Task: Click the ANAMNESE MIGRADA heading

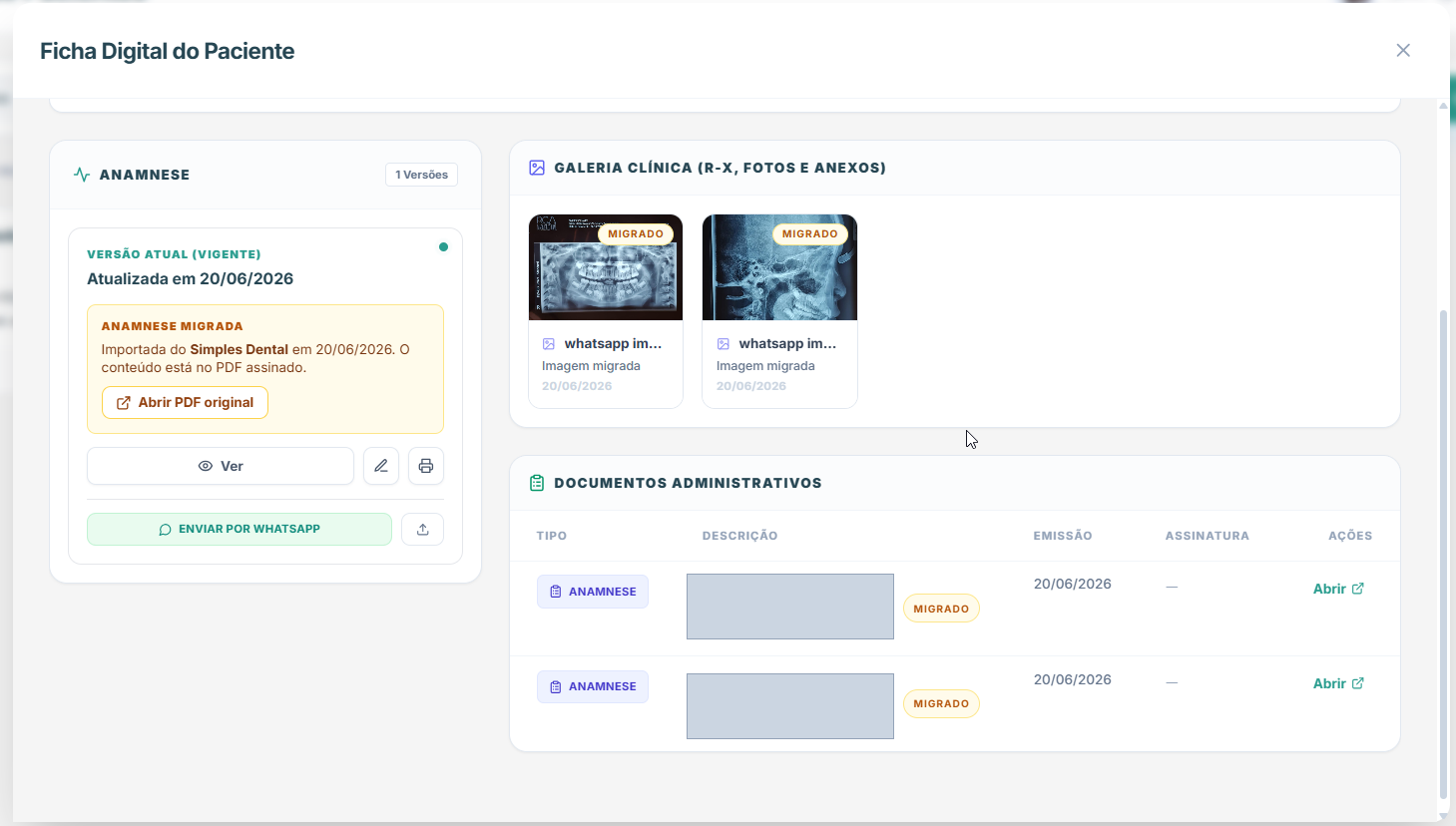Action: 172,326
